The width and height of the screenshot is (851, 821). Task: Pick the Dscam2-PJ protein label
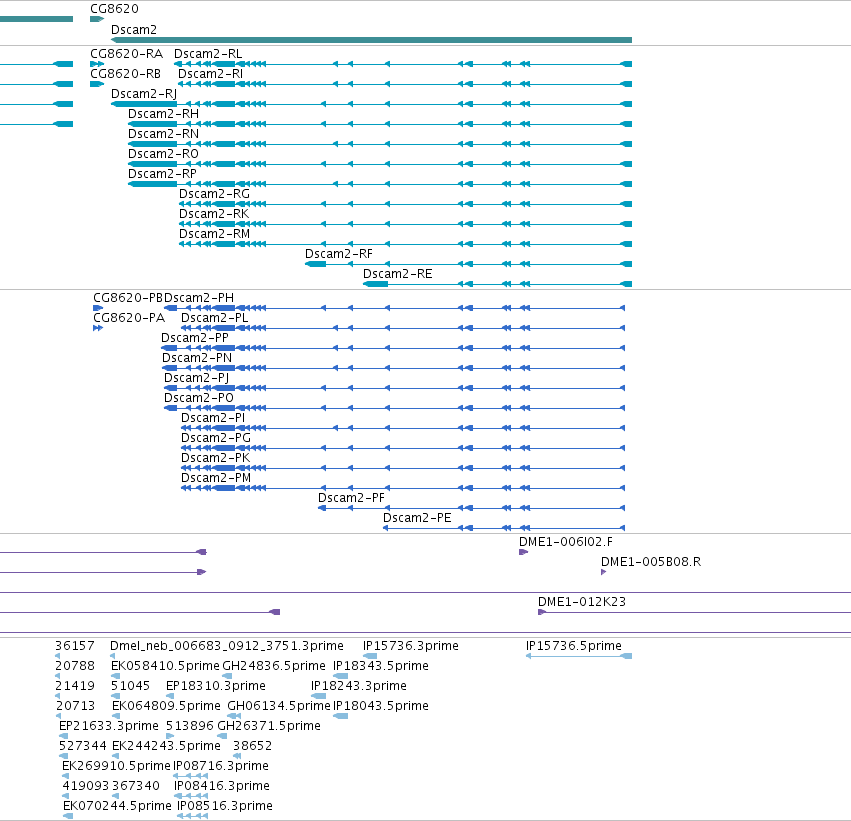click(196, 378)
